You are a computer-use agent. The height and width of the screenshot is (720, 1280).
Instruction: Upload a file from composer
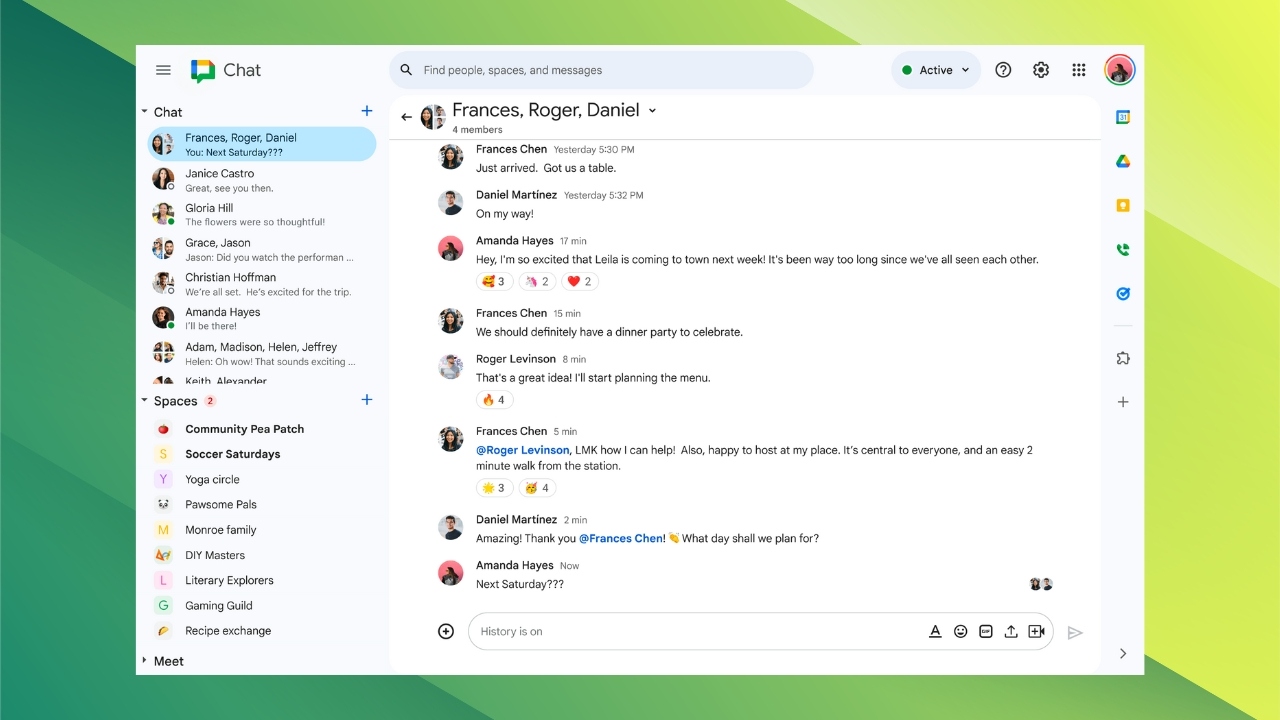coord(1011,631)
